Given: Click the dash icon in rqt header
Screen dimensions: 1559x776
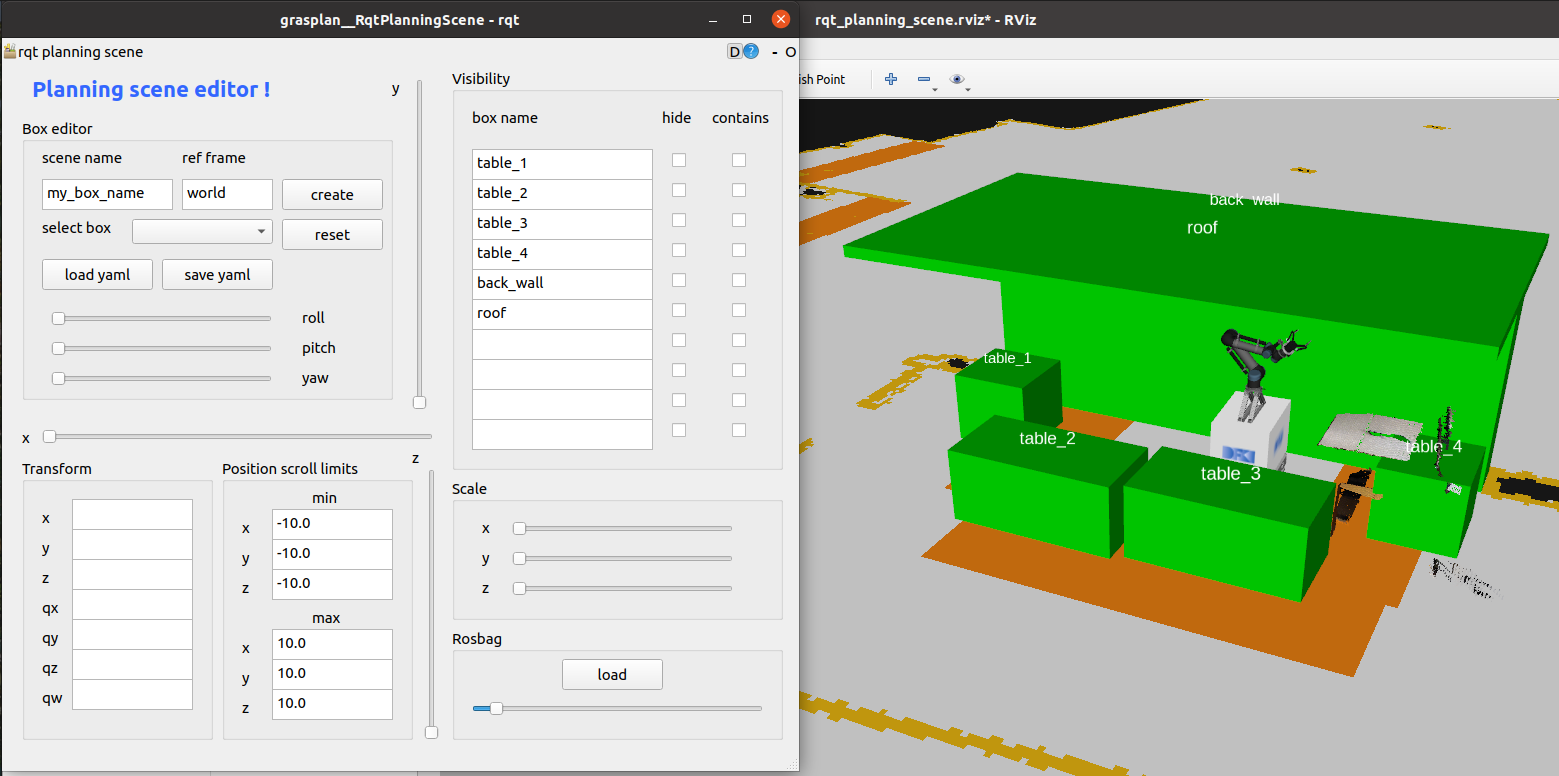Looking at the screenshot, I should [x=774, y=52].
